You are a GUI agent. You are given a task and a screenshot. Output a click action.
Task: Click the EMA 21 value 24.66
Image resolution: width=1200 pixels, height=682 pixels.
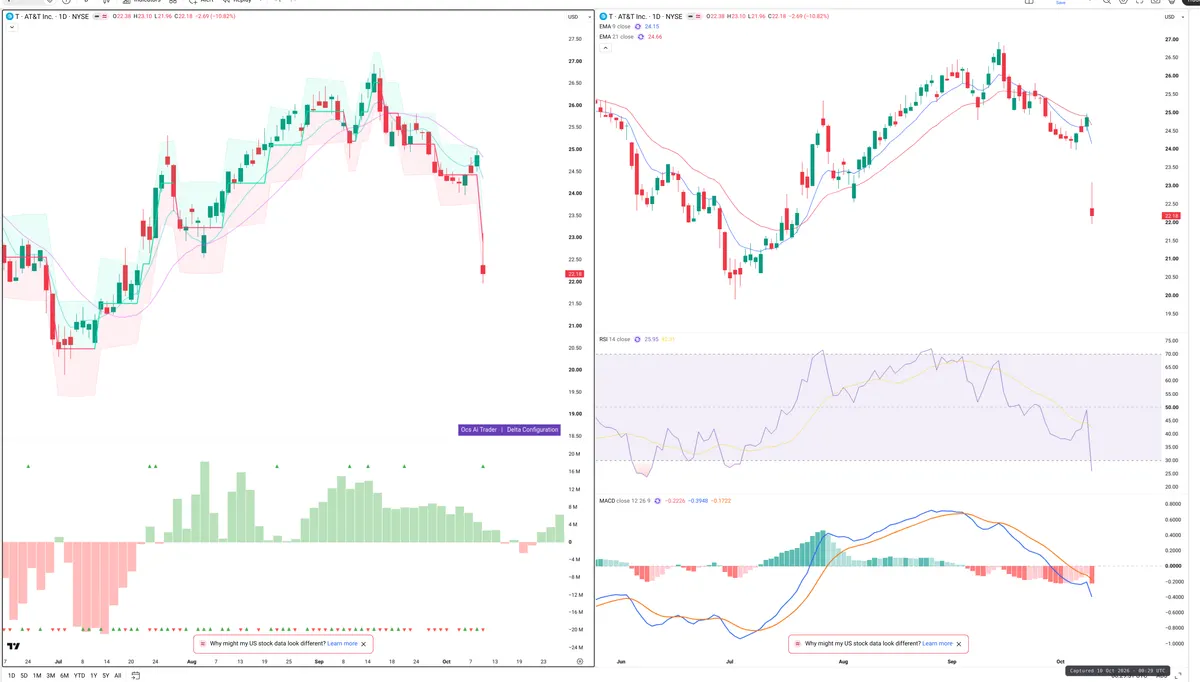655,37
